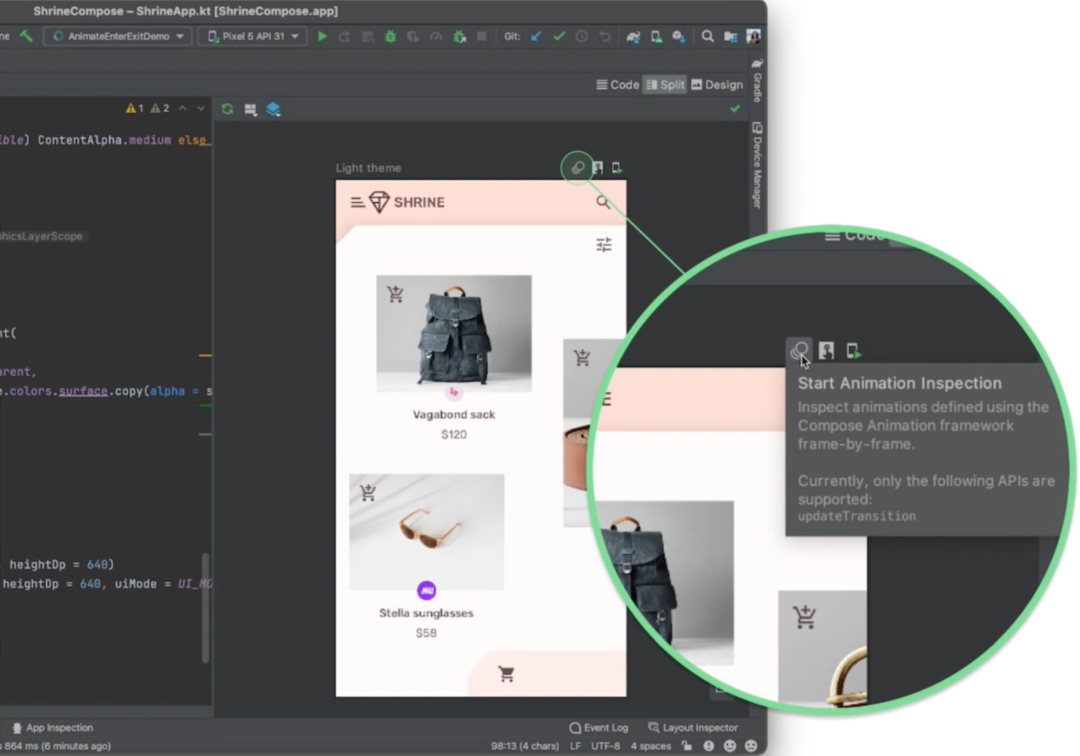The width and height of the screenshot is (1080, 756).
Task: Open the Device Manager toolbar icon
Action: [656, 36]
